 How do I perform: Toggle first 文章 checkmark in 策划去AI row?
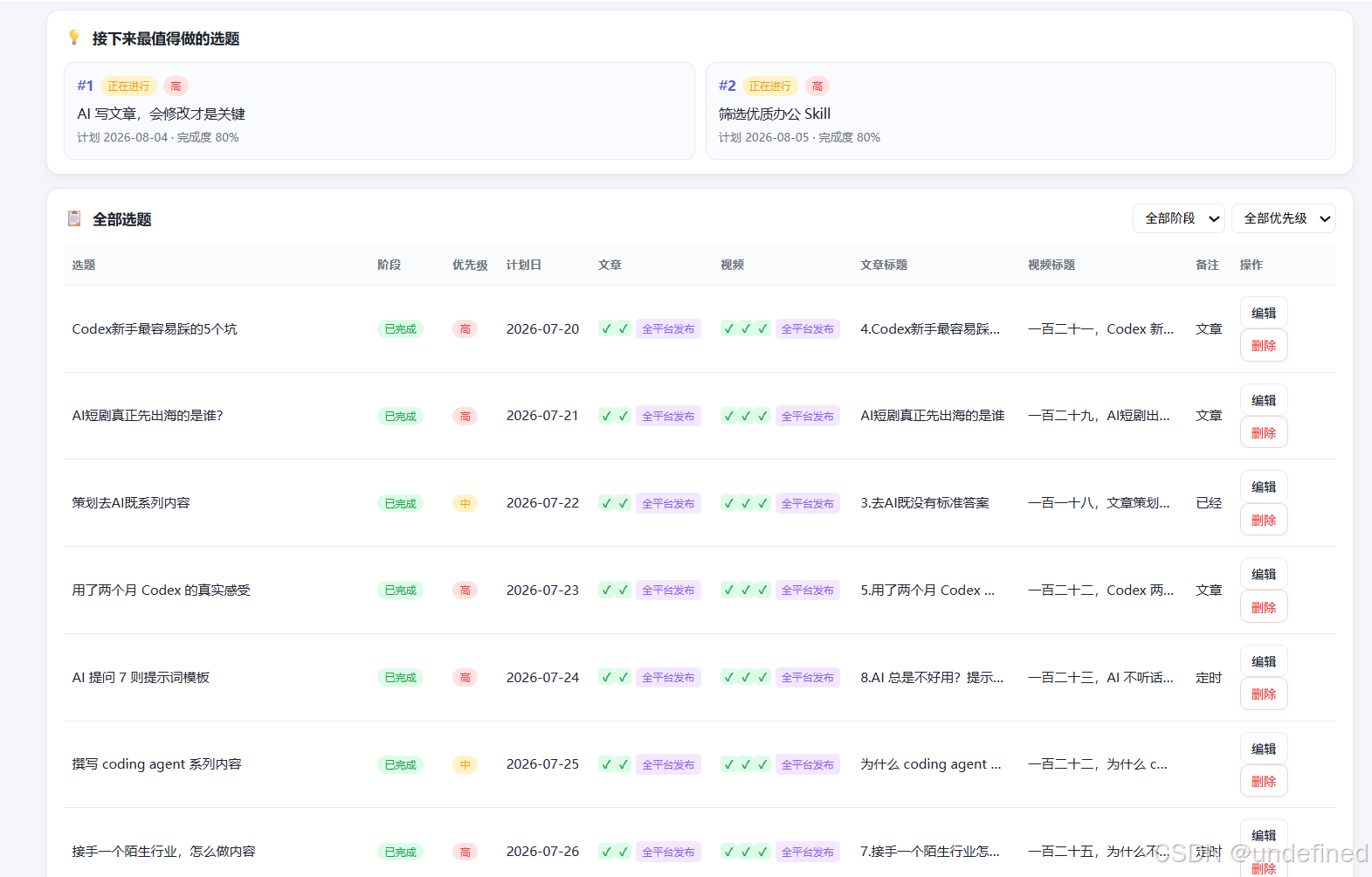[x=606, y=503]
